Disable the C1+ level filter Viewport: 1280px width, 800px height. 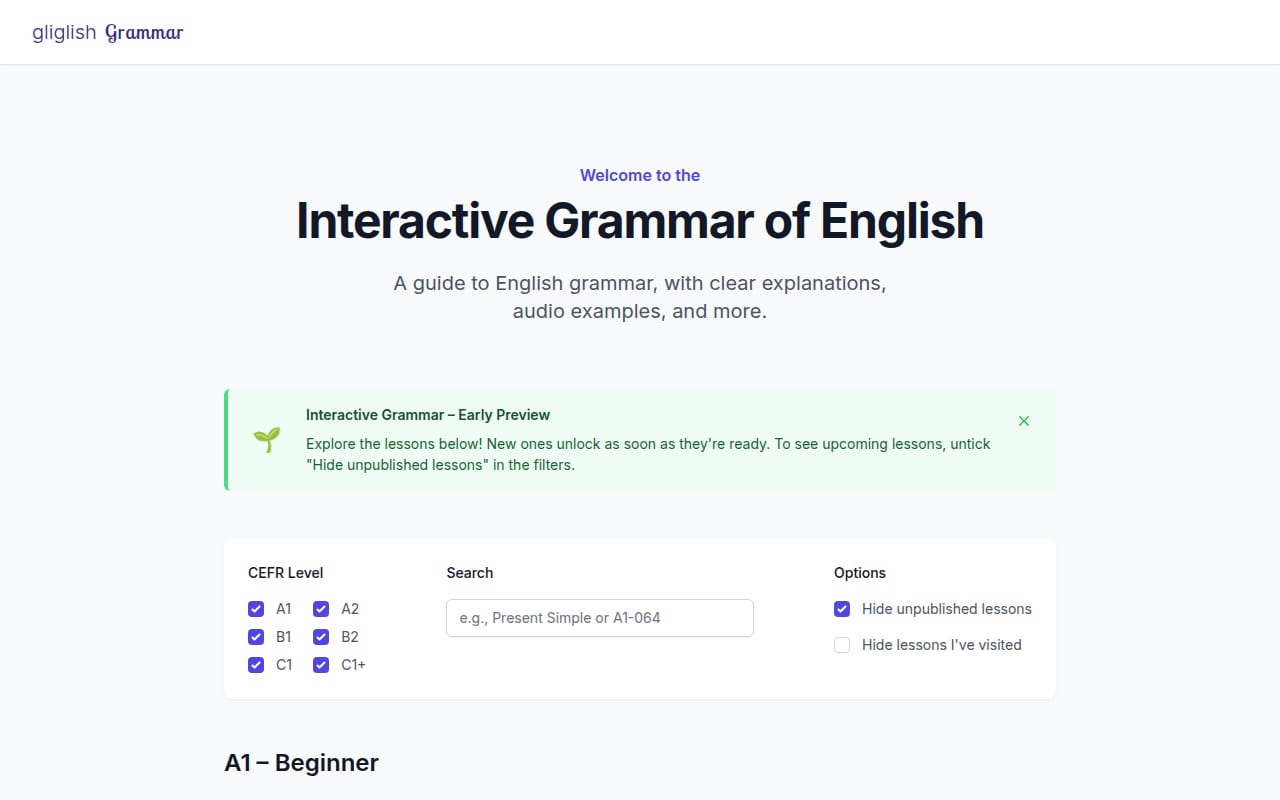click(x=321, y=665)
